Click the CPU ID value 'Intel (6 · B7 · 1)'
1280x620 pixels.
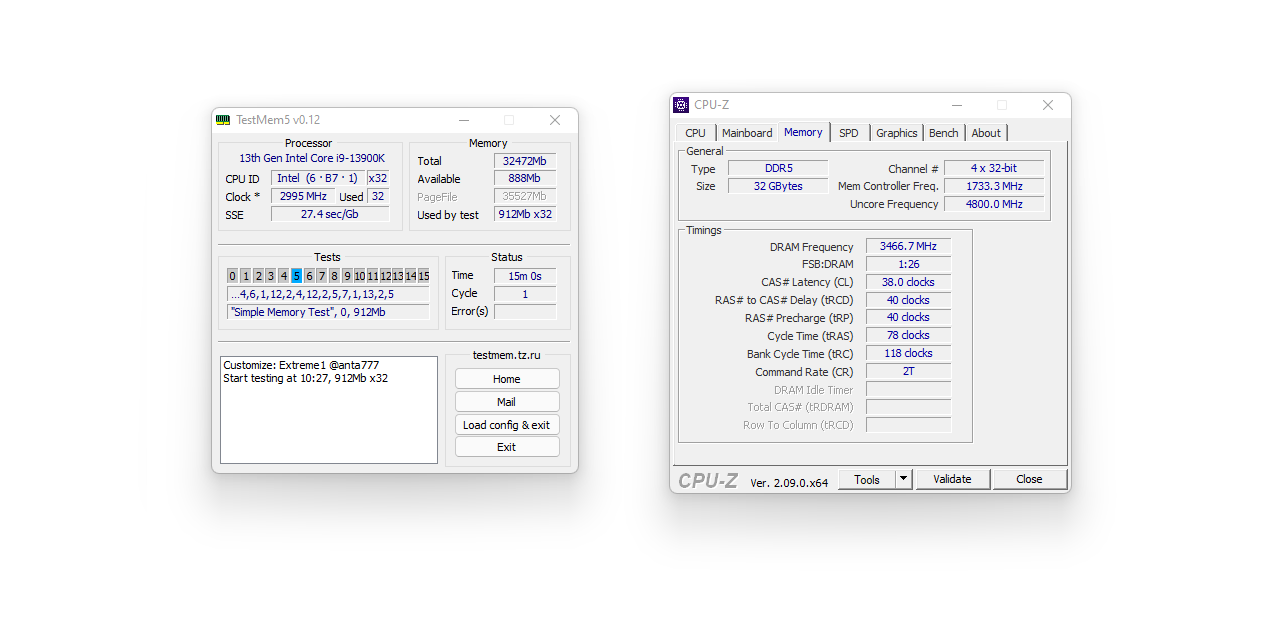pos(317,178)
